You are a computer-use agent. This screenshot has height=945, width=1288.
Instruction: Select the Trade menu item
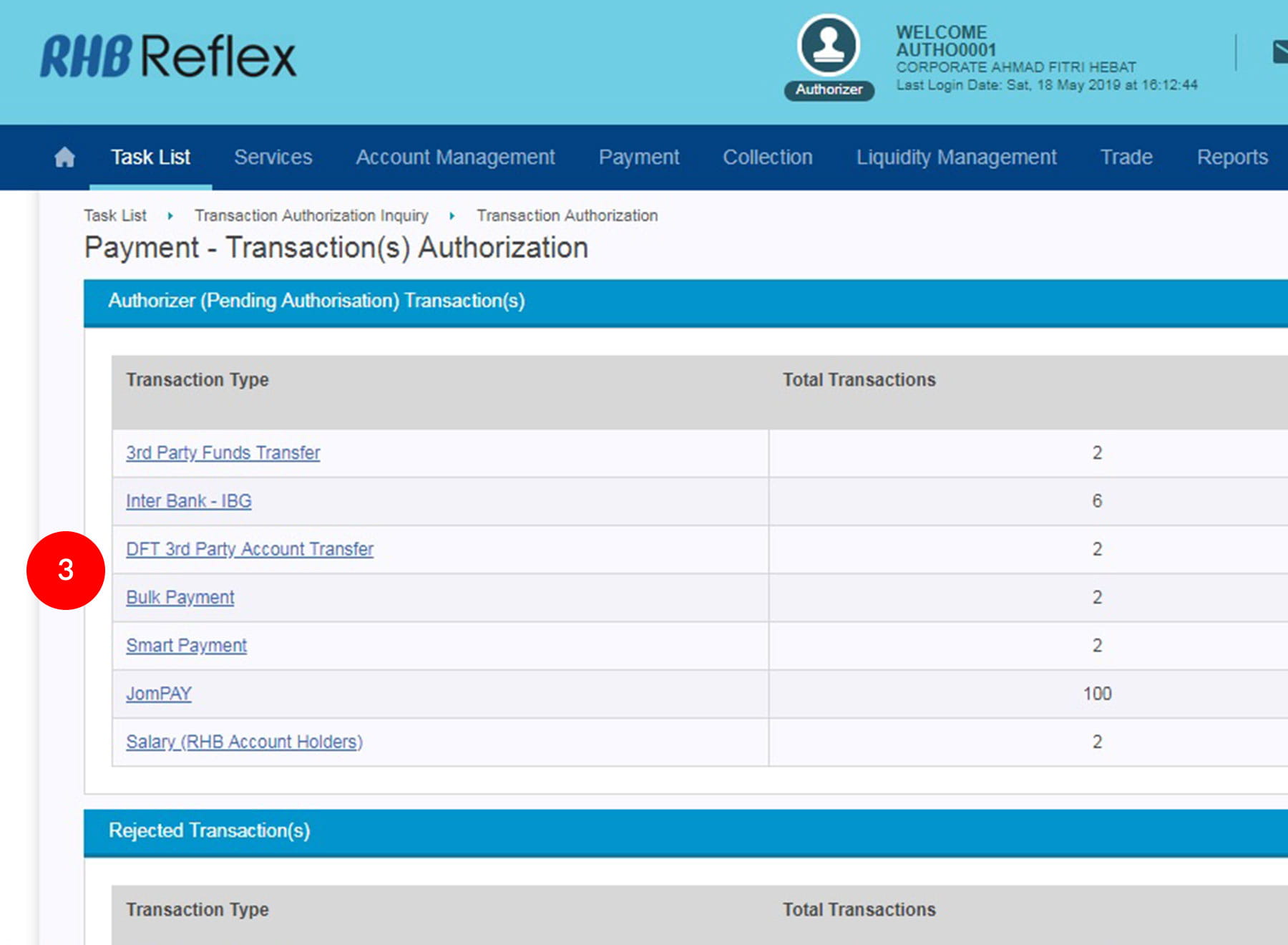click(x=1126, y=157)
